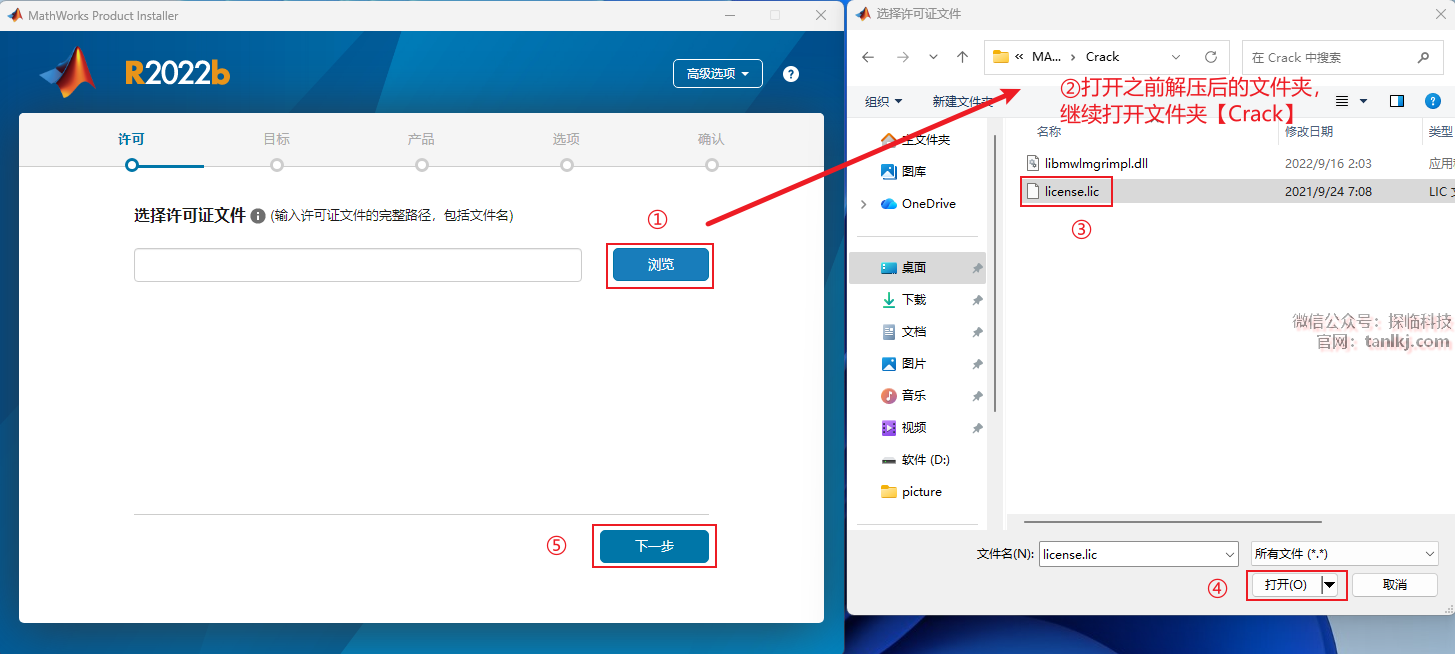1455x654 pixels.
Task: Click the pin icon beside 图片
Action: click(x=977, y=364)
